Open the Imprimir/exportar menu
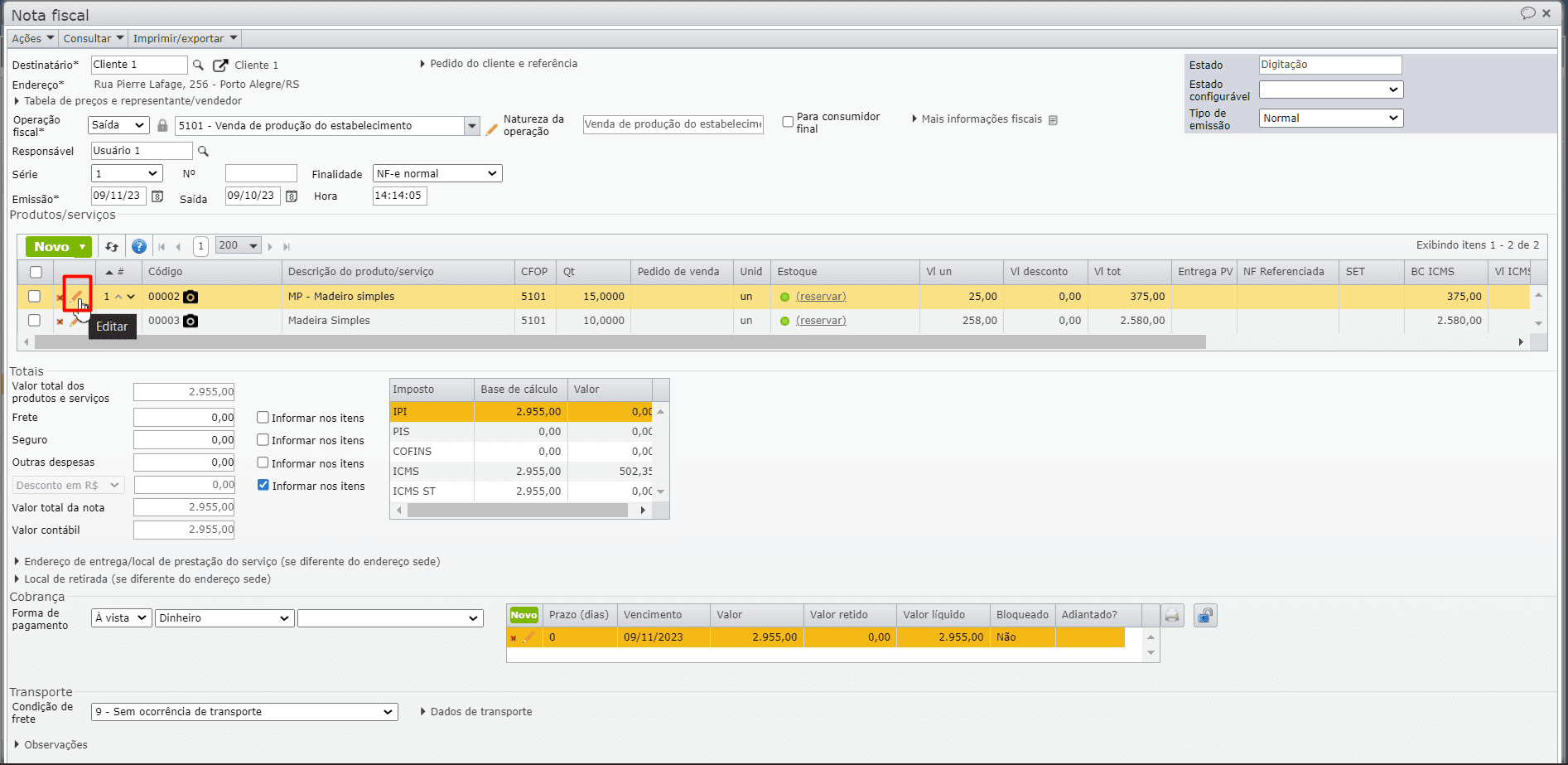 click(x=185, y=38)
